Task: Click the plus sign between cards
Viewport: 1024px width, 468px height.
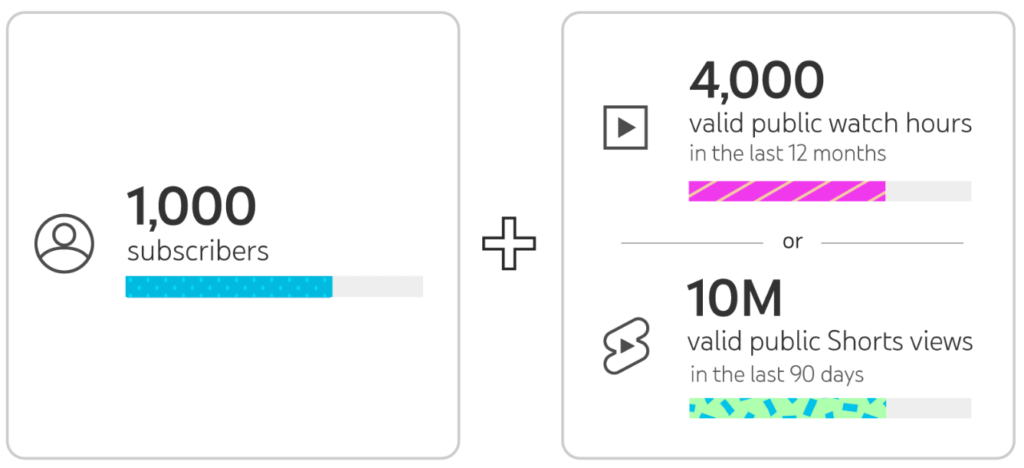Action: tap(509, 243)
